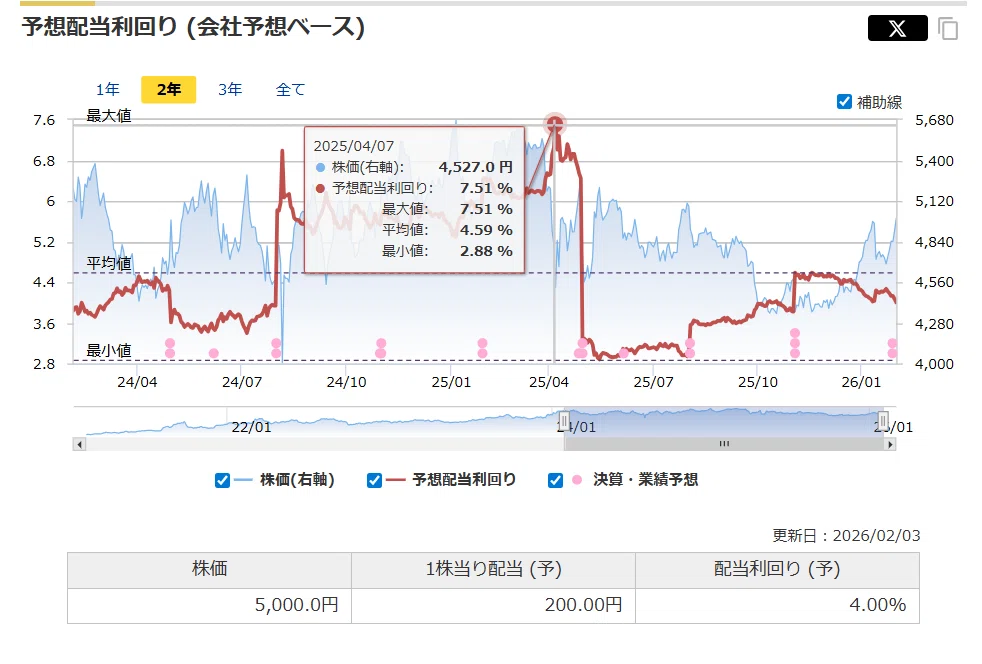
Task: Click the 最大値 line label on chart
Action: point(108,116)
